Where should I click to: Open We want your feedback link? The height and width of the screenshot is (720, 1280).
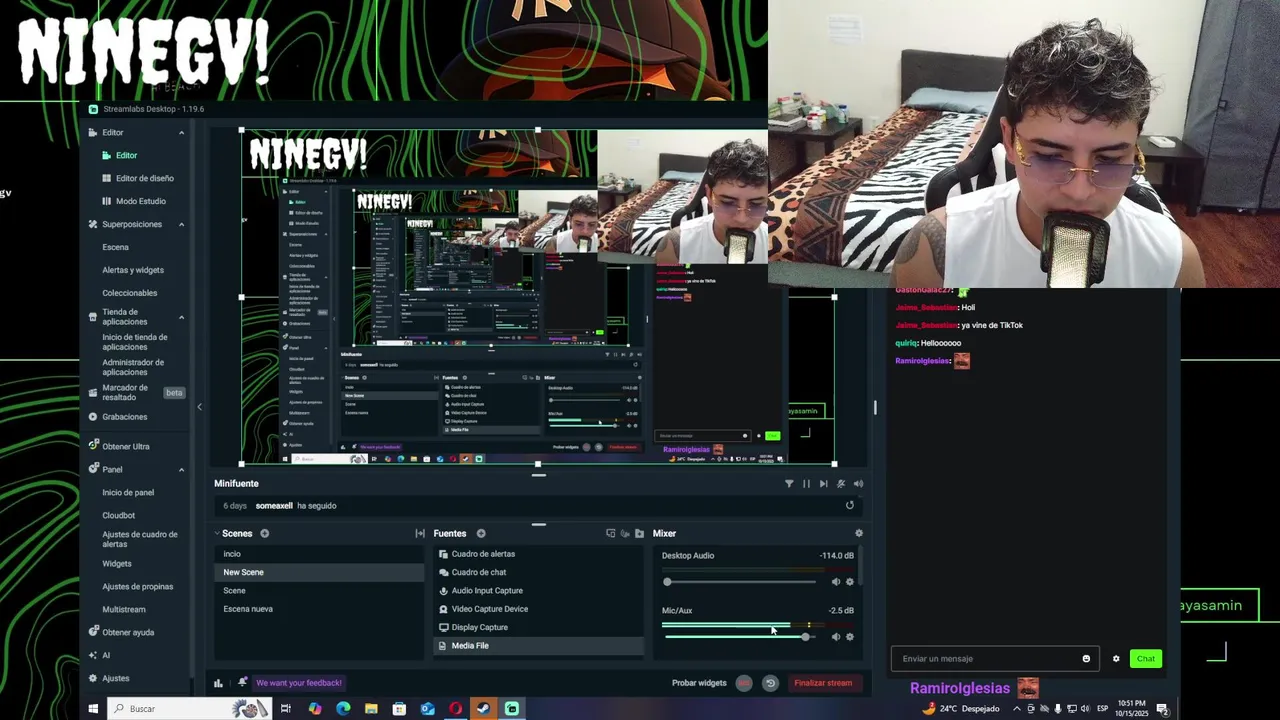(299, 683)
